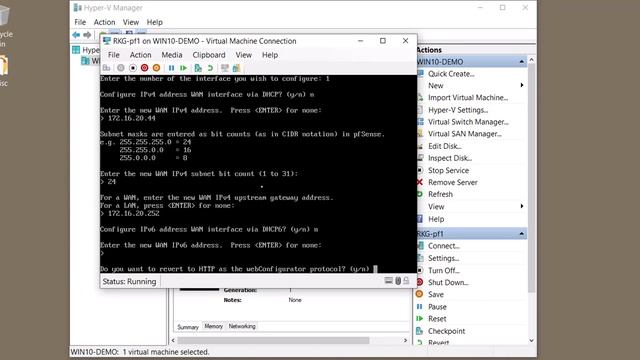The image size is (640, 360).
Task: Click the keyboard status icon in VM Connection status bar
Action: point(389,281)
